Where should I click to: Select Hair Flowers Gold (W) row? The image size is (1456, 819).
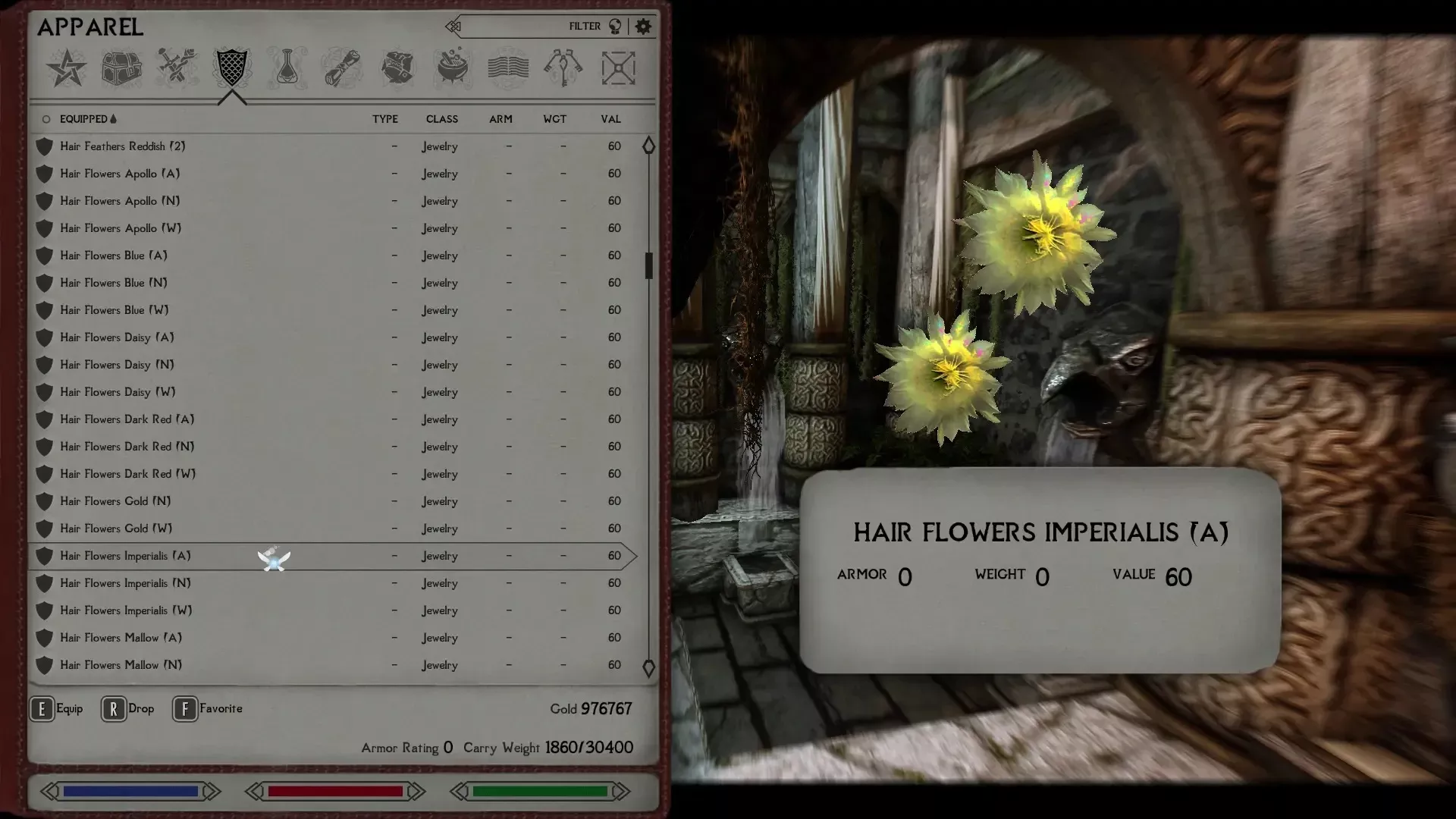(x=334, y=529)
